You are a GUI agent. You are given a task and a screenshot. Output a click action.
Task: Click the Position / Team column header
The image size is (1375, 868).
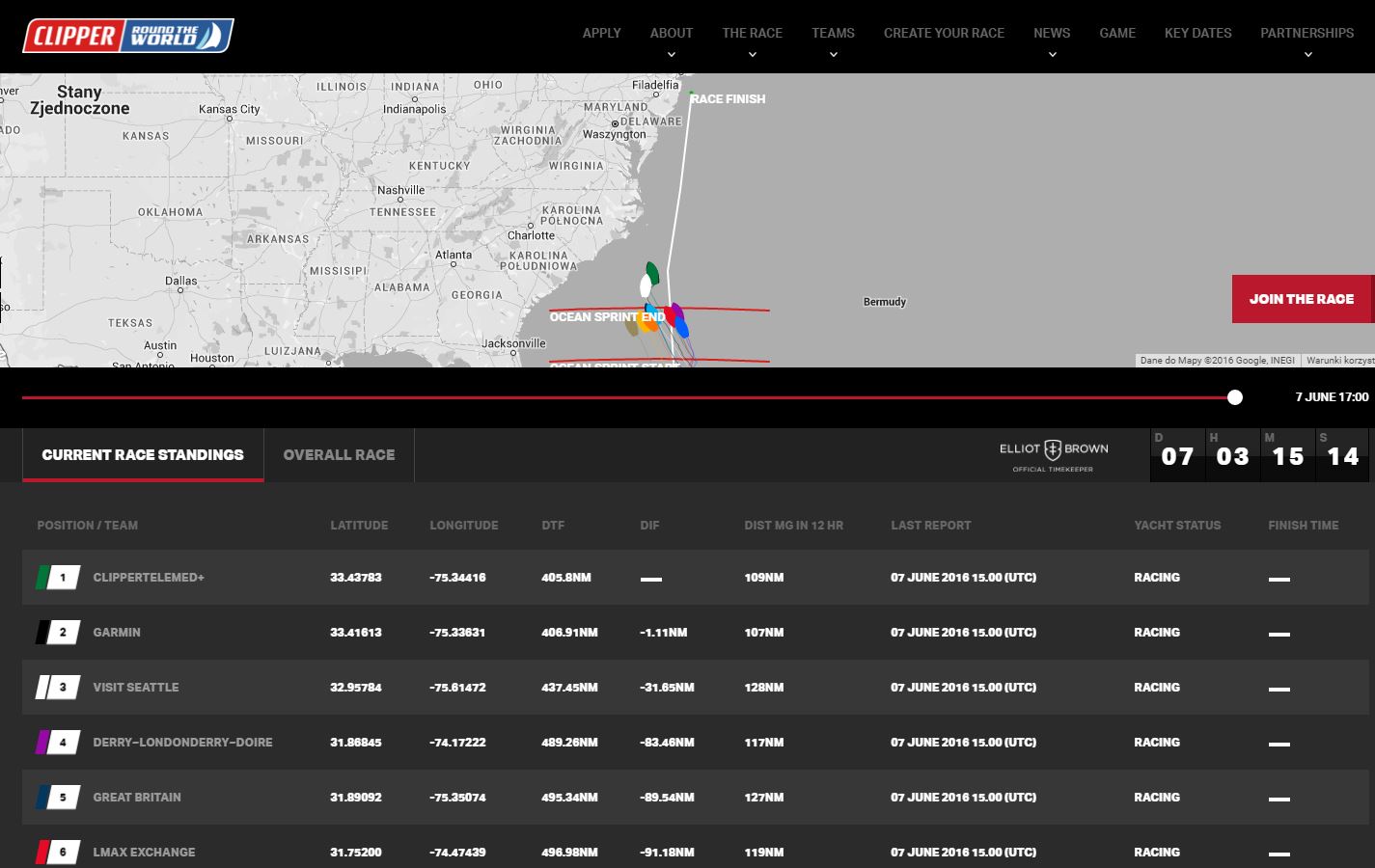click(87, 526)
